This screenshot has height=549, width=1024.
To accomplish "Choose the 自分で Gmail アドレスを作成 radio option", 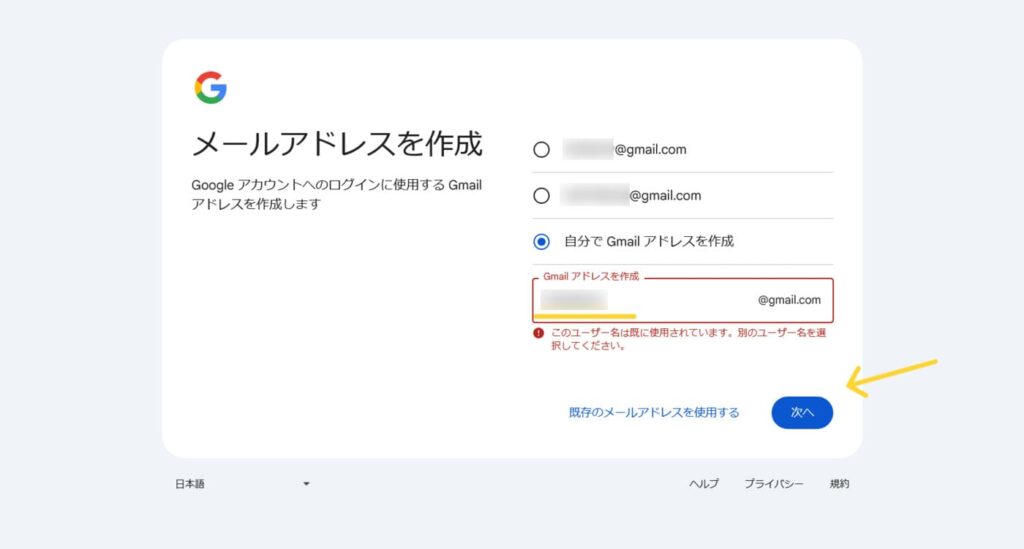I will (x=541, y=242).
